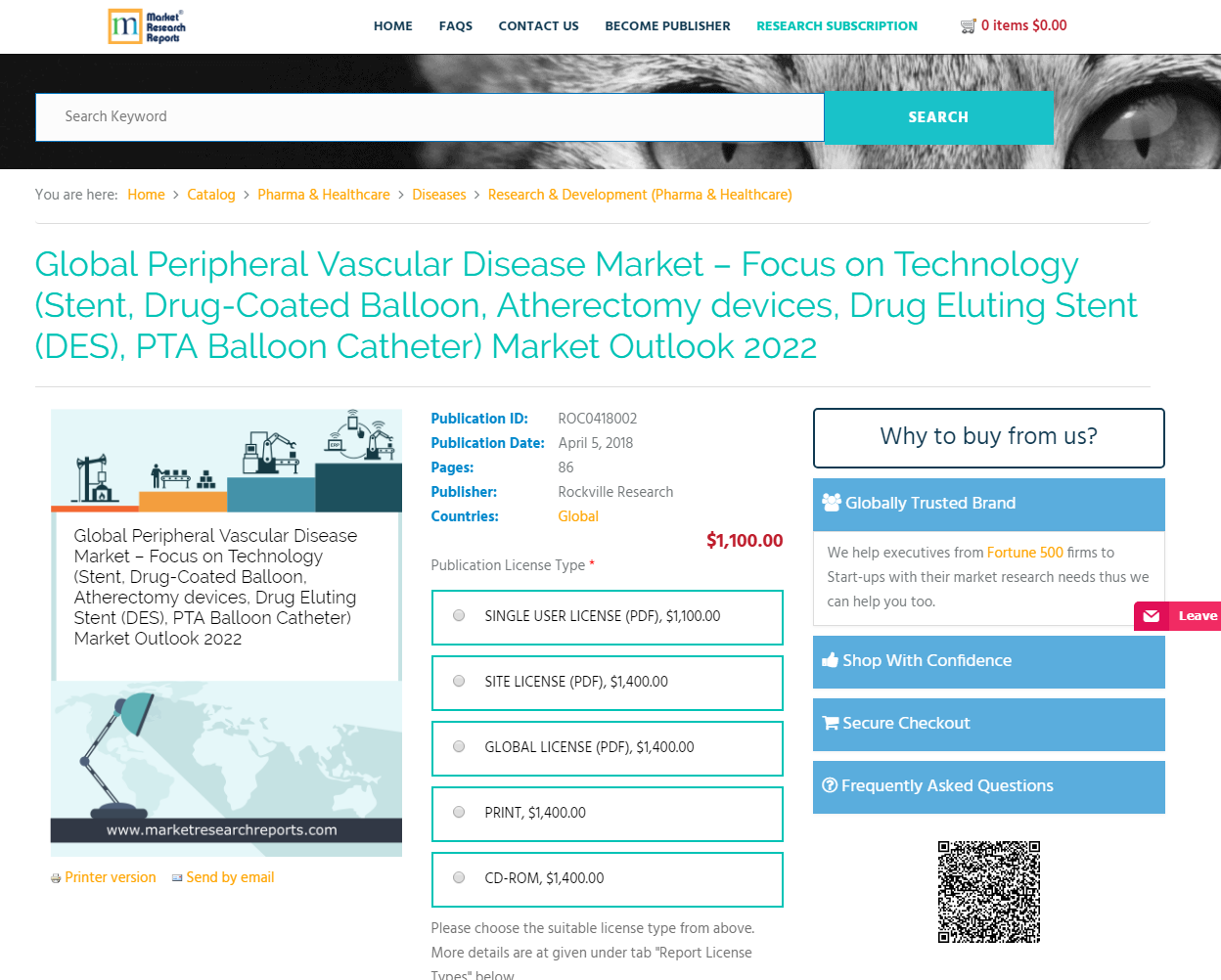Open the BECOME PUBLISHER menu item
Image resolution: width=1221 pixels, height=980 pixels.
point(667,26)
